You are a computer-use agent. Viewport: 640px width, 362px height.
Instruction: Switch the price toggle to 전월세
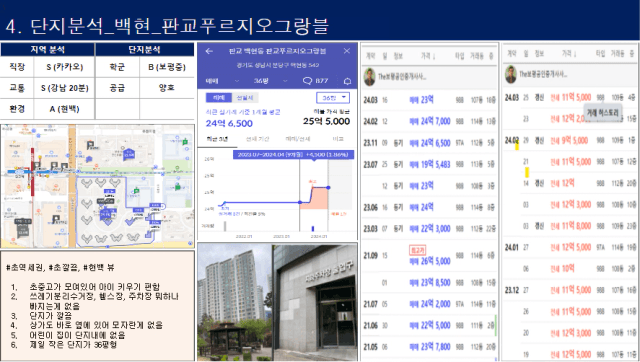coord(245,98)
